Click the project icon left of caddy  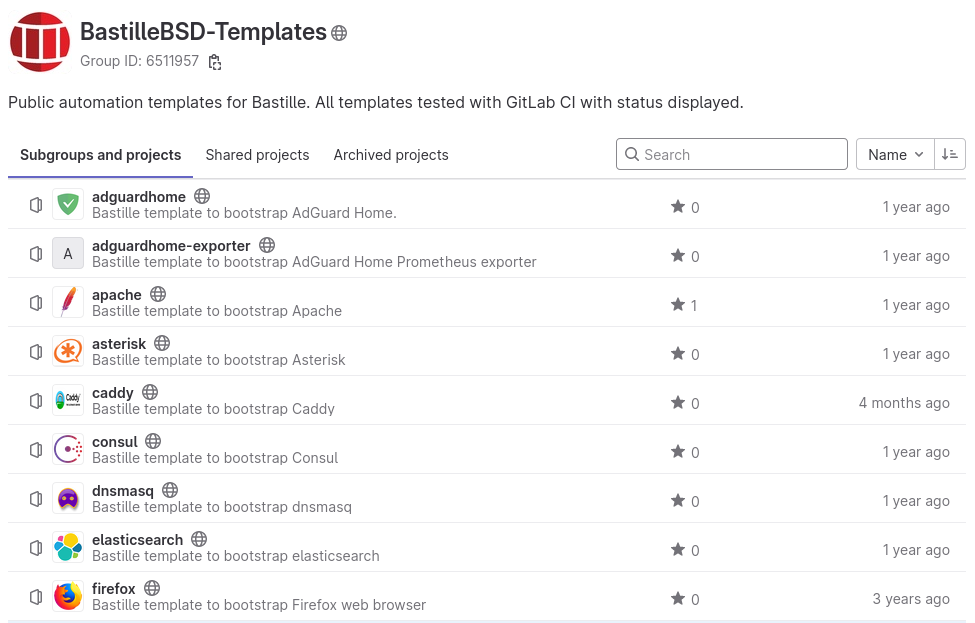(x=36, y=400)
